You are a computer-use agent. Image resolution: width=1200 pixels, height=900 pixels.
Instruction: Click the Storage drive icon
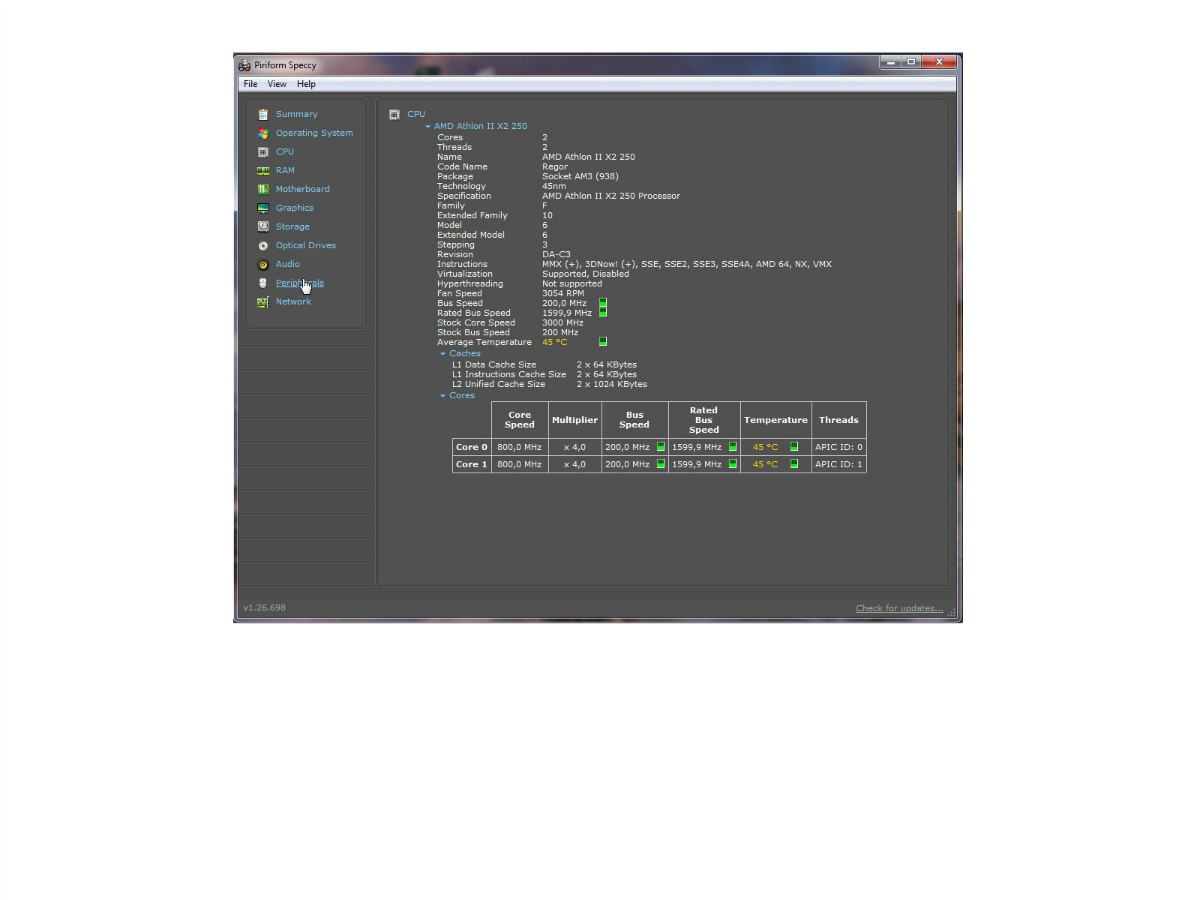click(x=263, y=227)
